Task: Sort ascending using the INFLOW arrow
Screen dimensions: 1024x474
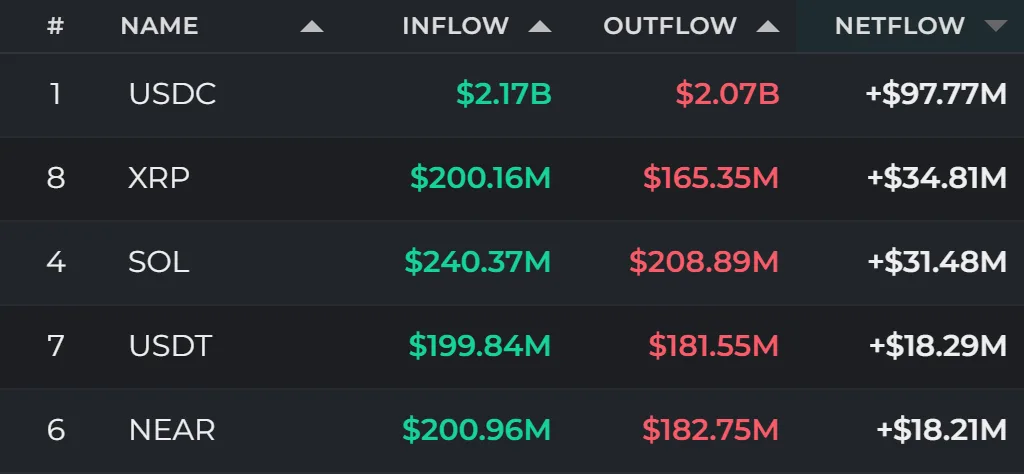Action: click(540, 26)
